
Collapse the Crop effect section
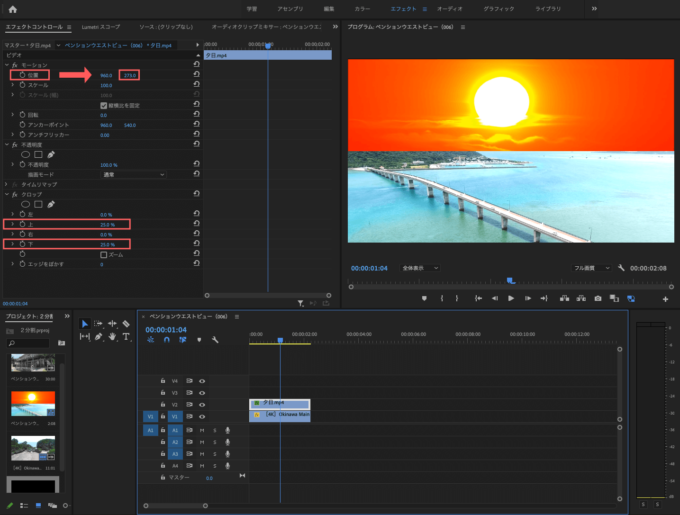point(7,195)
